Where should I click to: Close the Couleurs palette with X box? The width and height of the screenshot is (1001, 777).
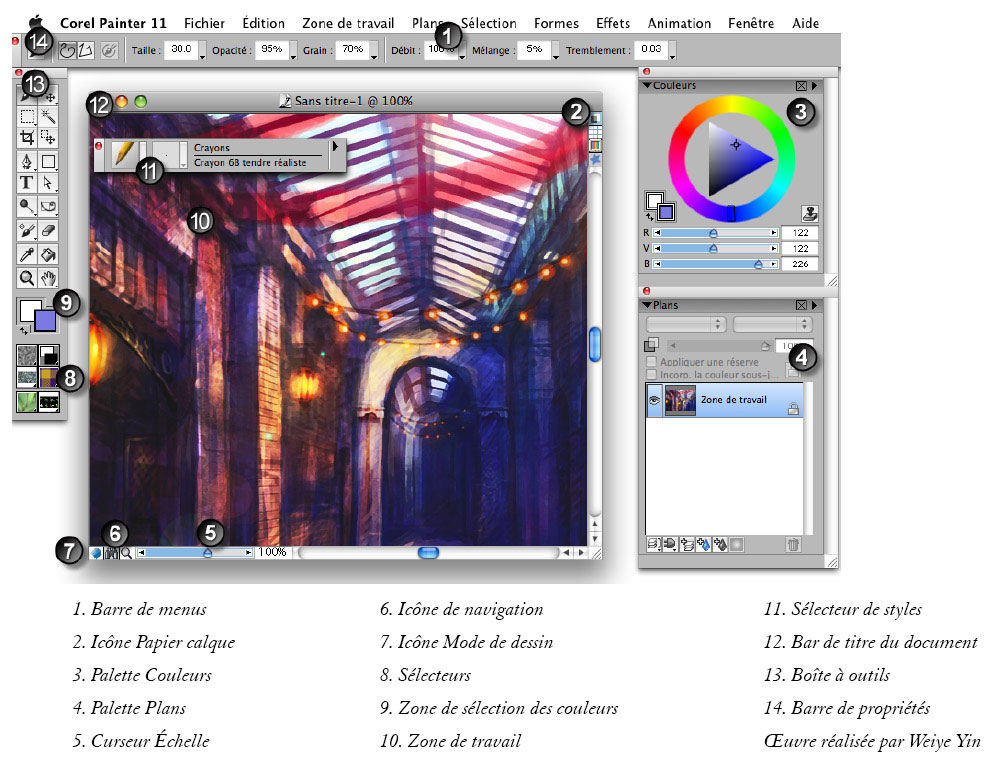point(801,86)
